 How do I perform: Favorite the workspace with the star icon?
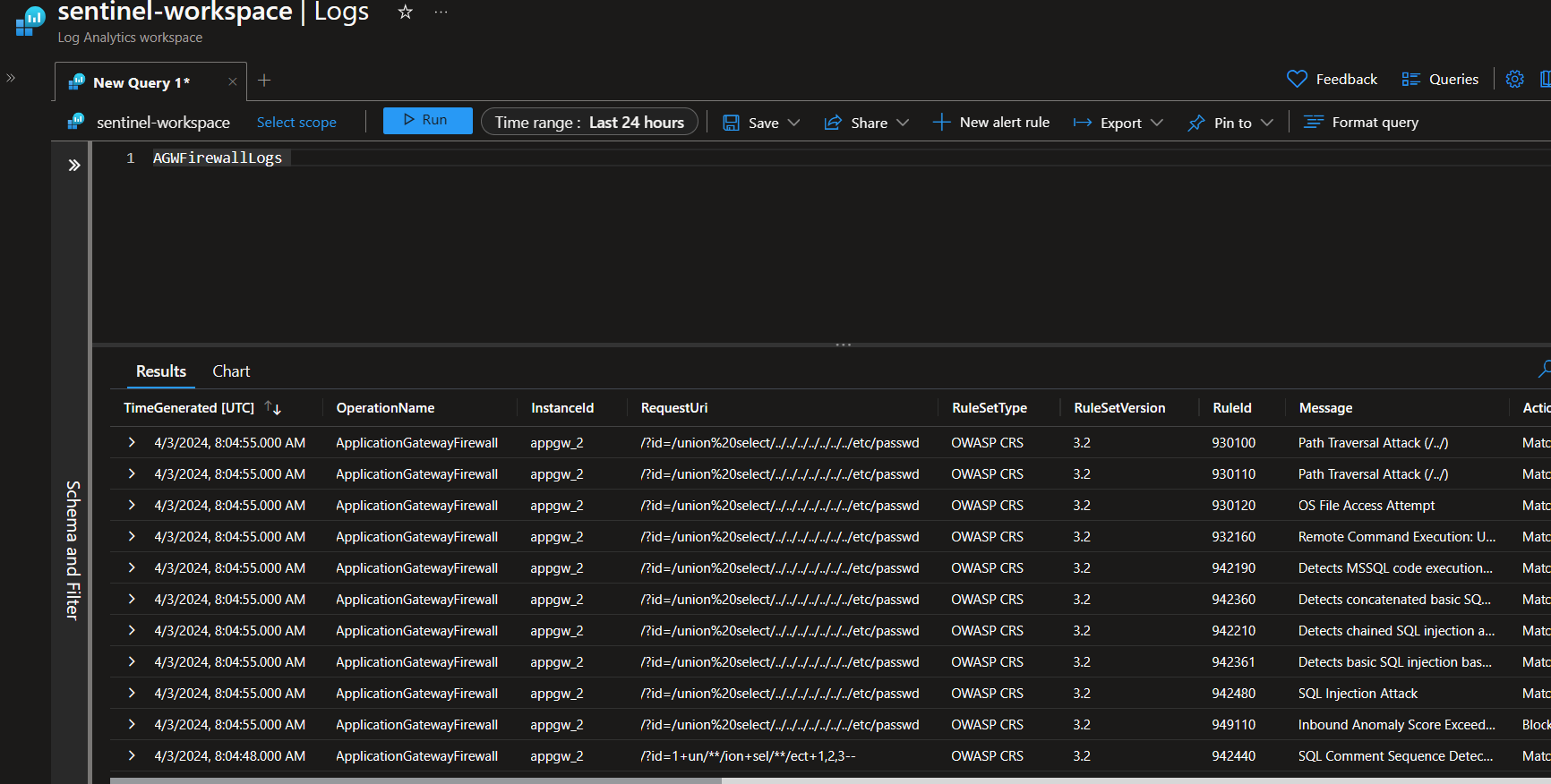click(405, 12)
